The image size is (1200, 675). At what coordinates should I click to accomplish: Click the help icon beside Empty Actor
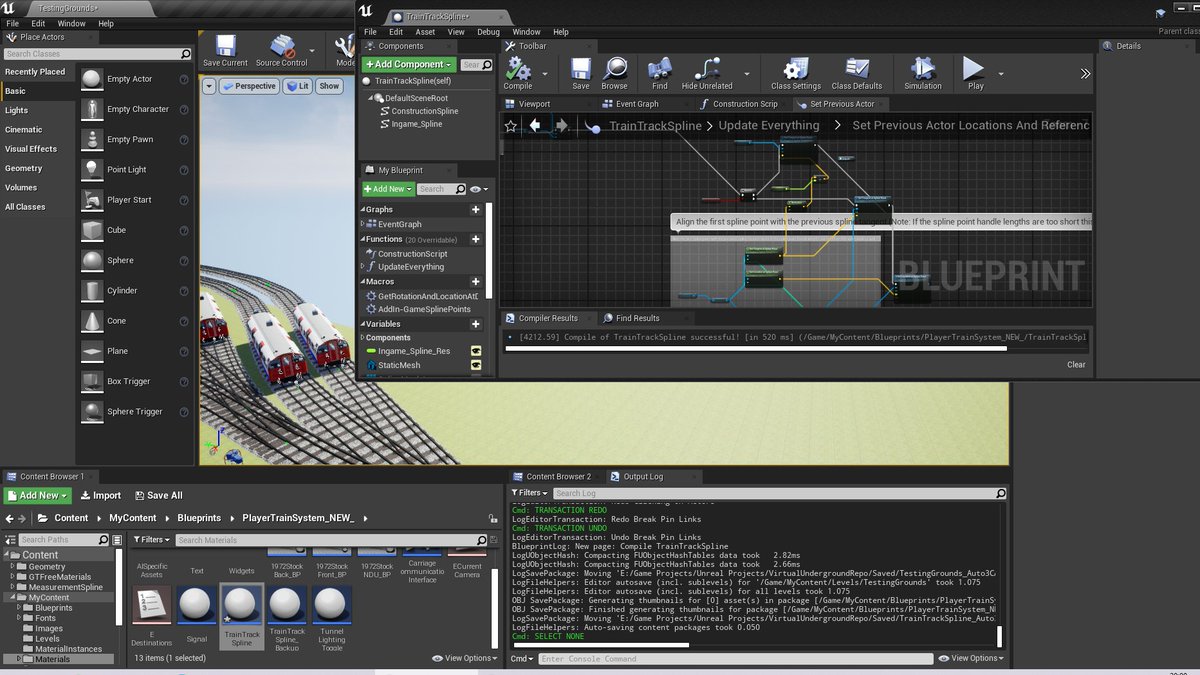click(x=184, y=79)
